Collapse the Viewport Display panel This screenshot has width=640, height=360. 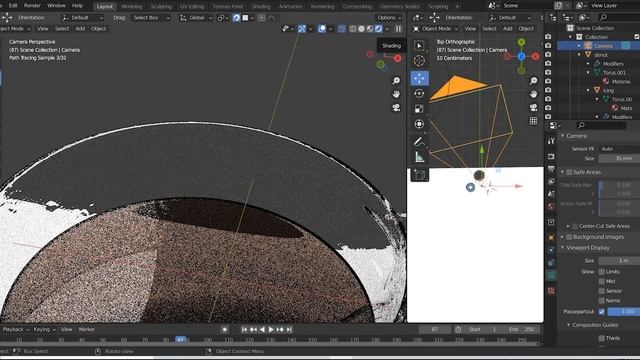pos(563,248)
